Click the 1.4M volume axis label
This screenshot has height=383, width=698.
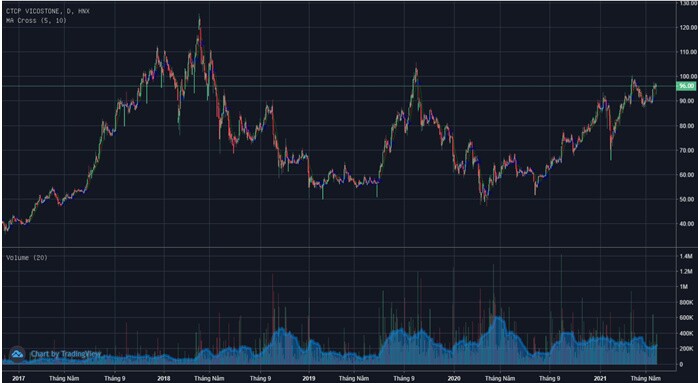click(686, 256)
